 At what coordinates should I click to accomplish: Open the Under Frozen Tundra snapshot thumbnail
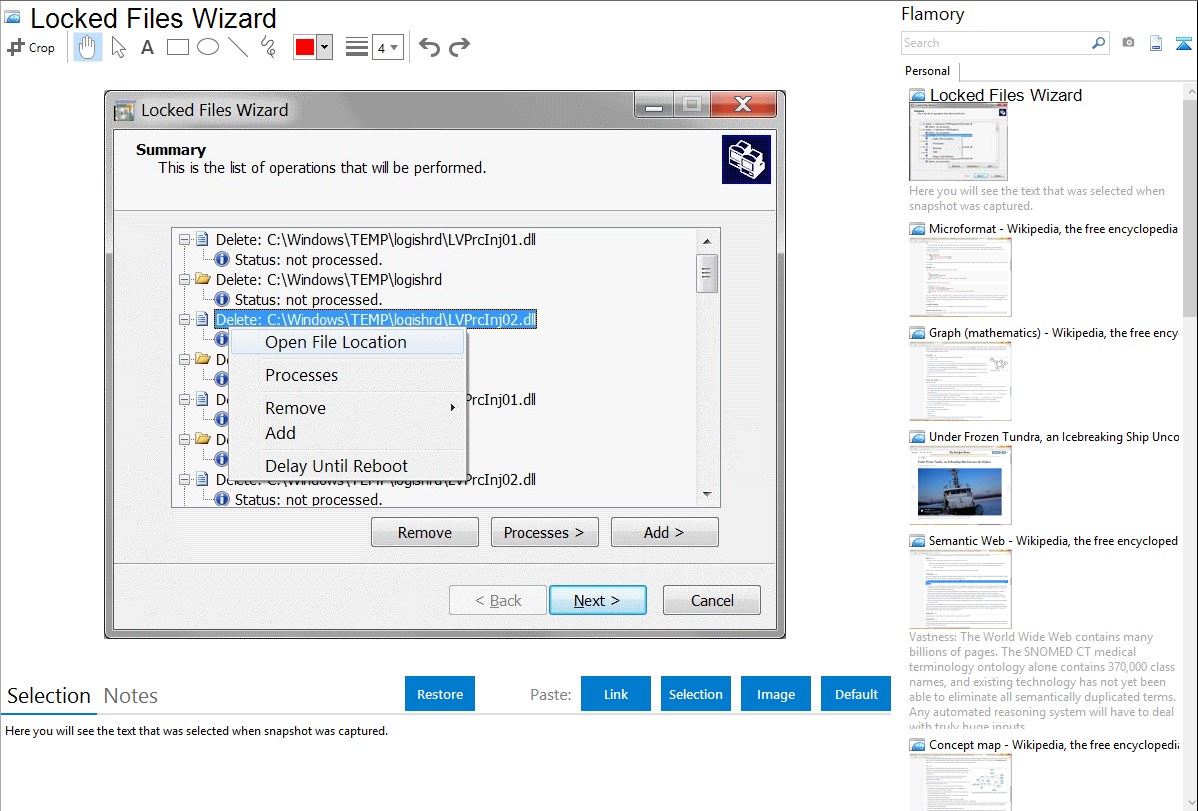[x=960, y=485]
